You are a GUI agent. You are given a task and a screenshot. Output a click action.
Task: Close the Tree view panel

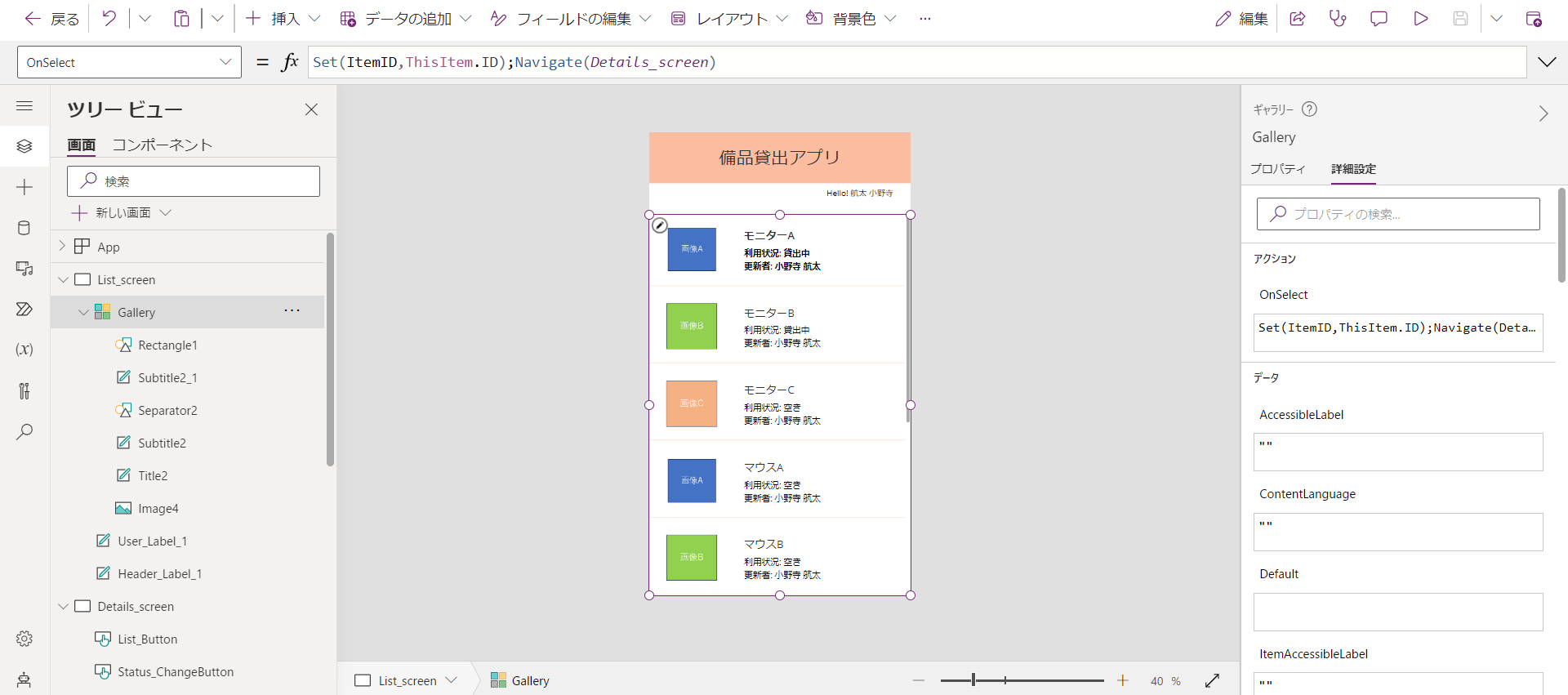[x=311, y=109]
